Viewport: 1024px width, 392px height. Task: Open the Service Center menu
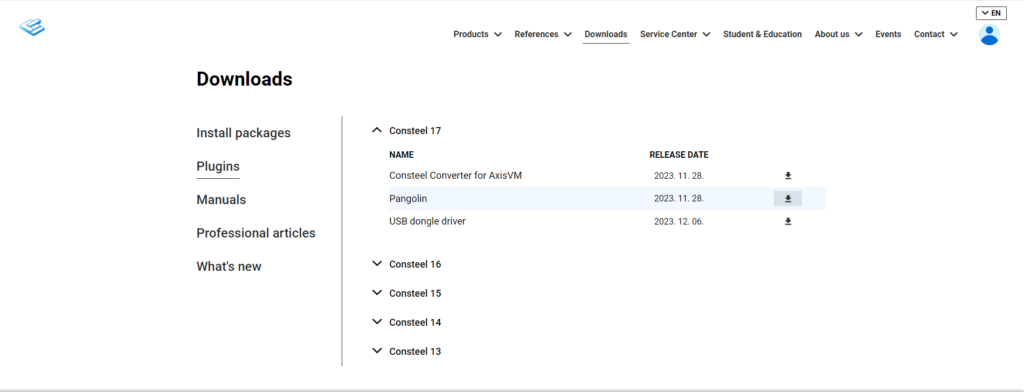(x=675, y=34)
